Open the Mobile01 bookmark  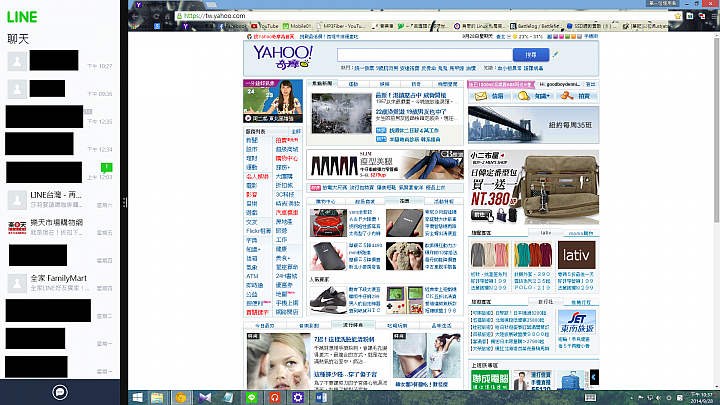pyautogui.click(x=297, y=26)
